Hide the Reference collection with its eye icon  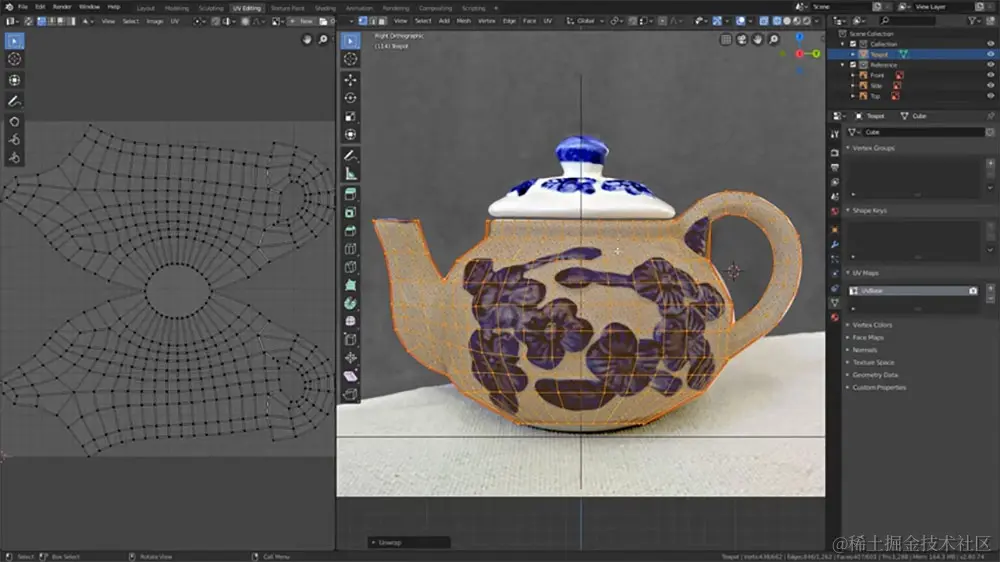point(990,65)
